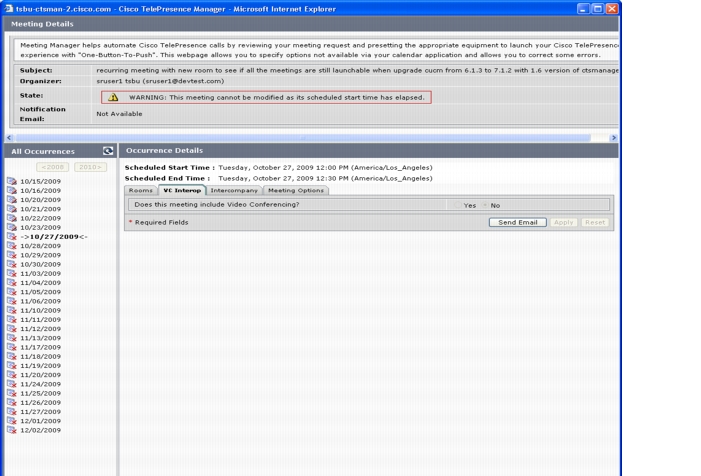701x476 pixels.
Task: Click the warning triangle icon in State row
Action: [x=113, y=97]
